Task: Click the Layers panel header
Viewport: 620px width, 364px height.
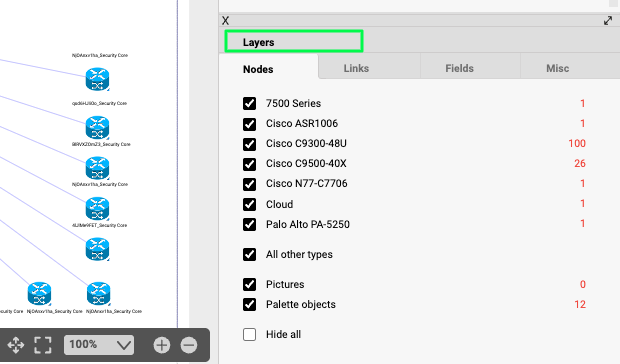Action: [x=294, y=41]
